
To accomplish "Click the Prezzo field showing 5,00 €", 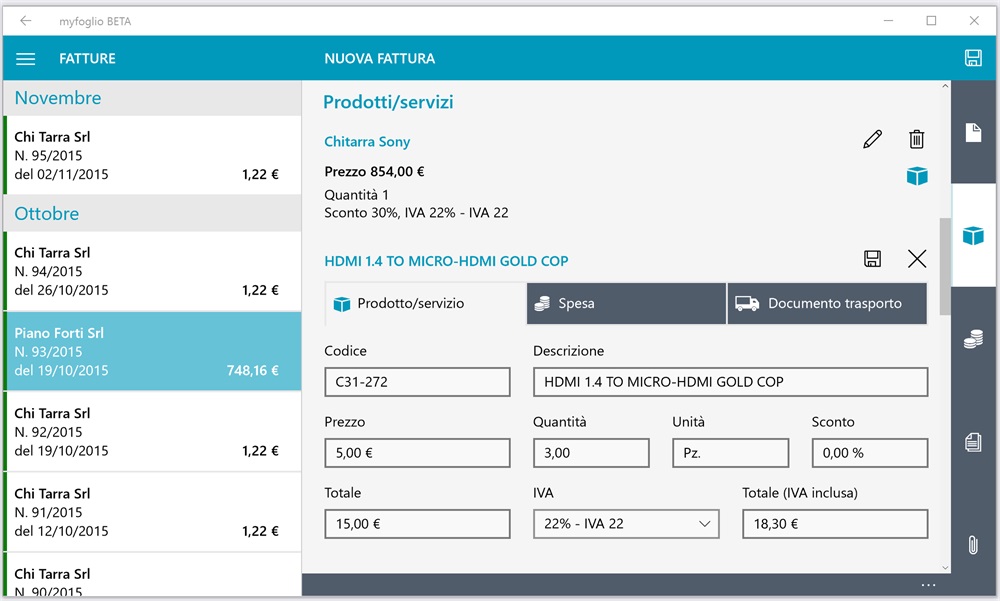I will point(417,453).
